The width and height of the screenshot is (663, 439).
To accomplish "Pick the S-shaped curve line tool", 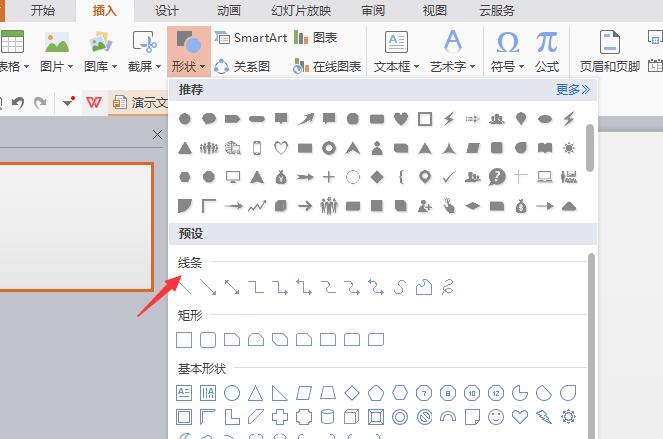I will tap(400, 287).
